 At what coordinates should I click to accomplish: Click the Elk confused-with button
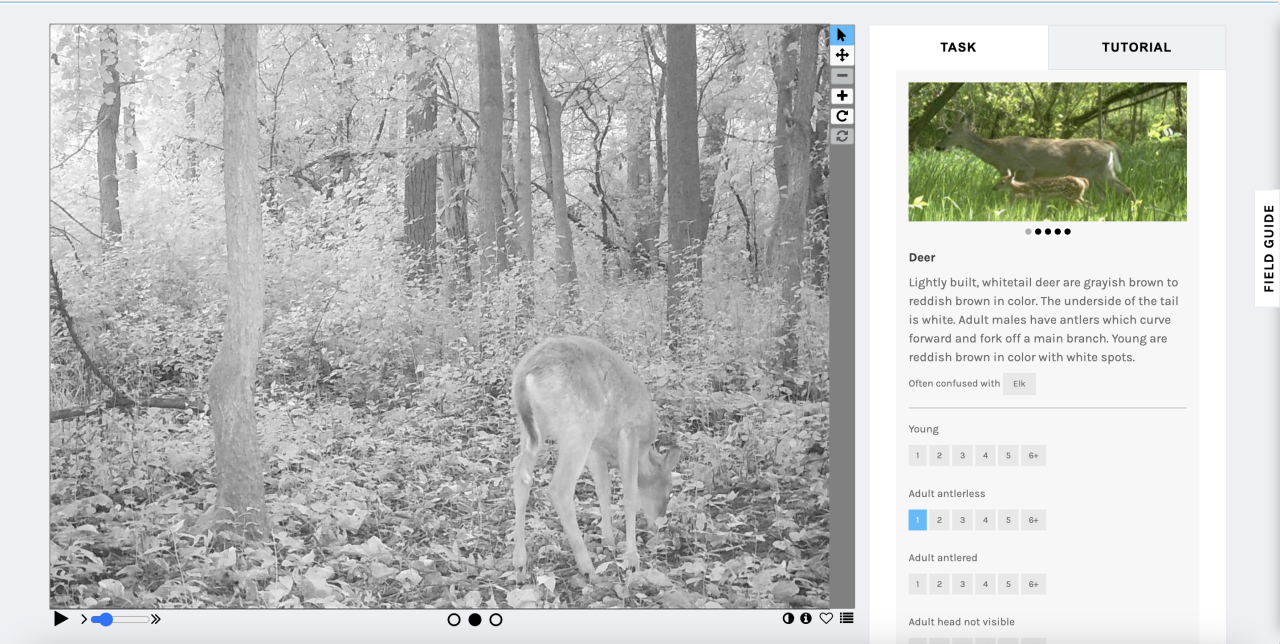[1020, 384]
